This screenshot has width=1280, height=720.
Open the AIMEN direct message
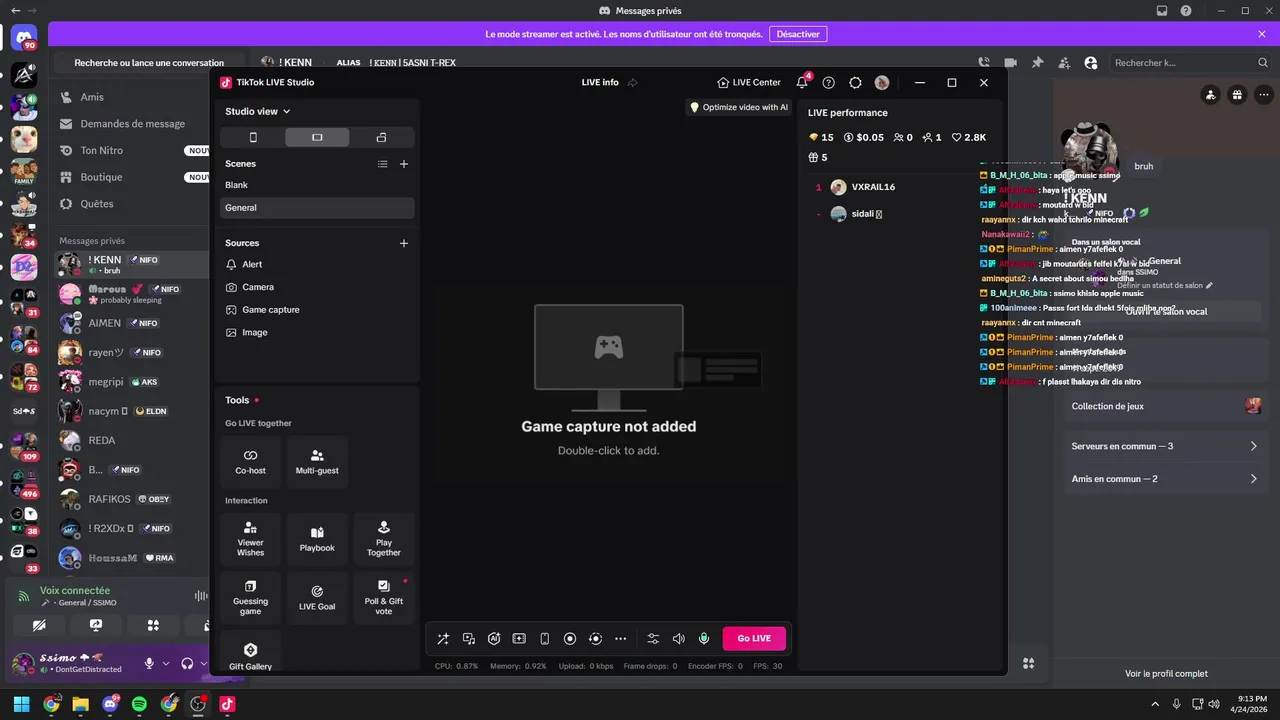(x=130, y=323)
